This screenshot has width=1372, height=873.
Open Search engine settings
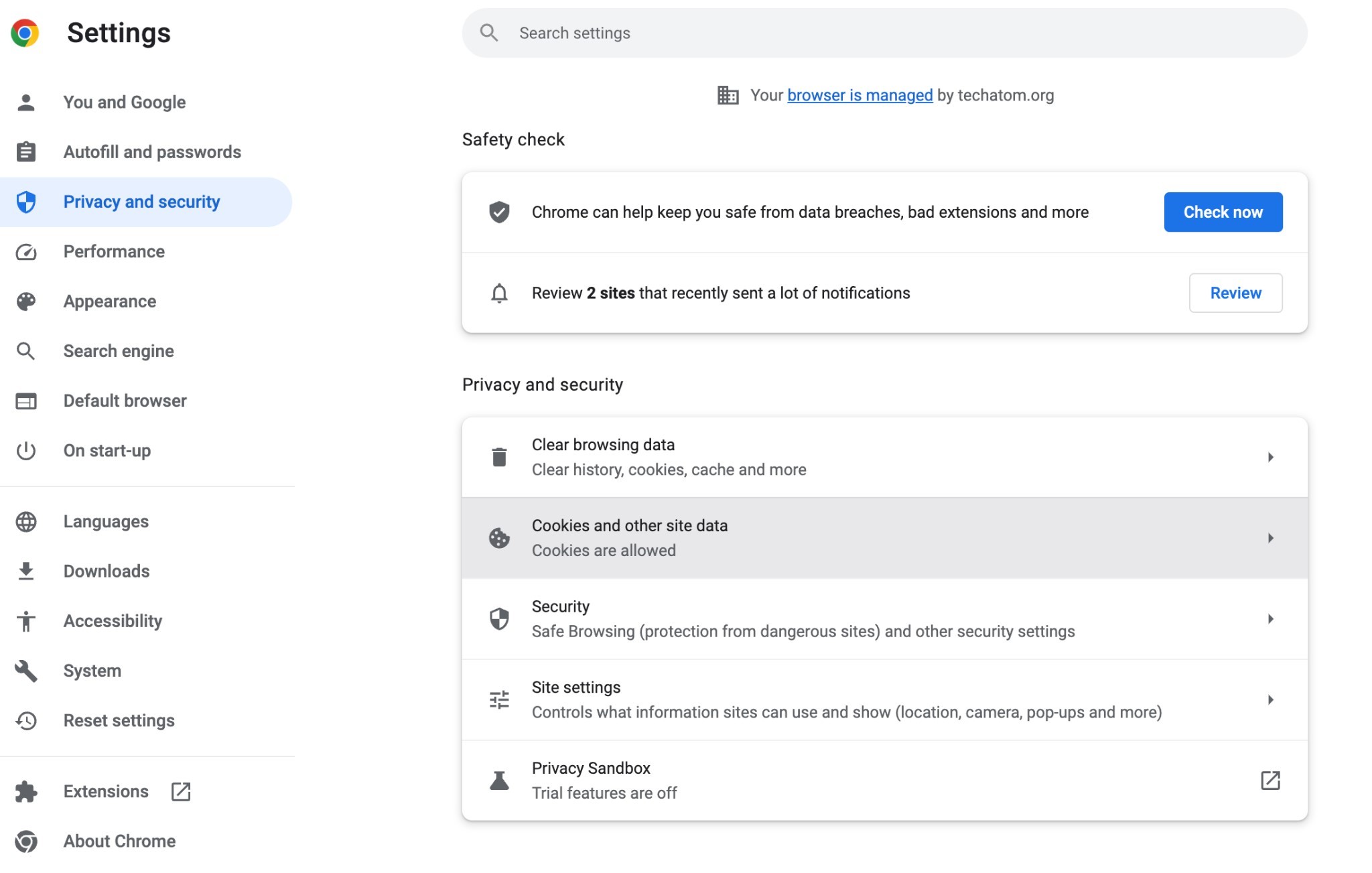click(x=146, y=351)
